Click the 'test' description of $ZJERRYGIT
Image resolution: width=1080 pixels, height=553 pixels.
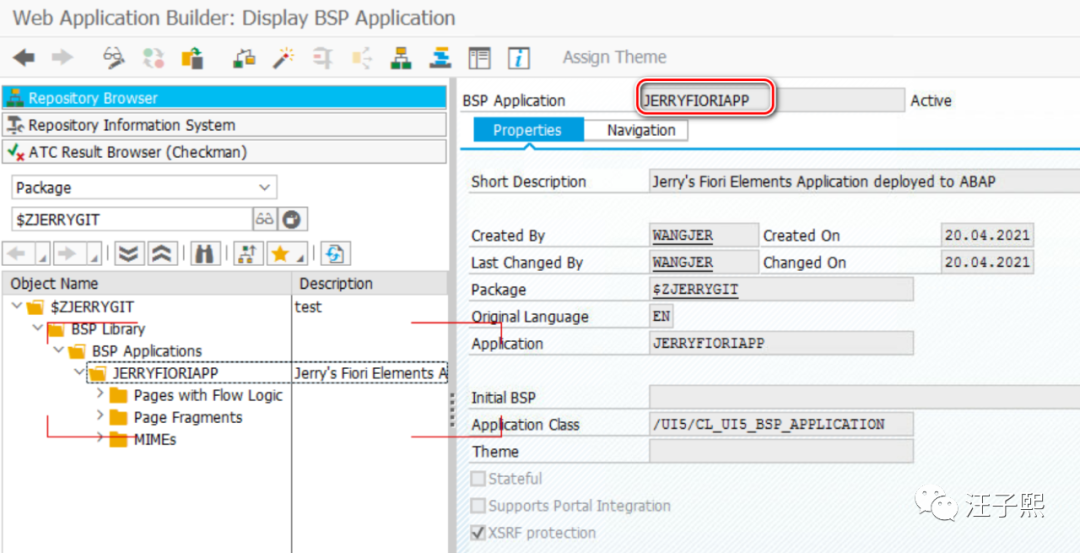(308, 307)
